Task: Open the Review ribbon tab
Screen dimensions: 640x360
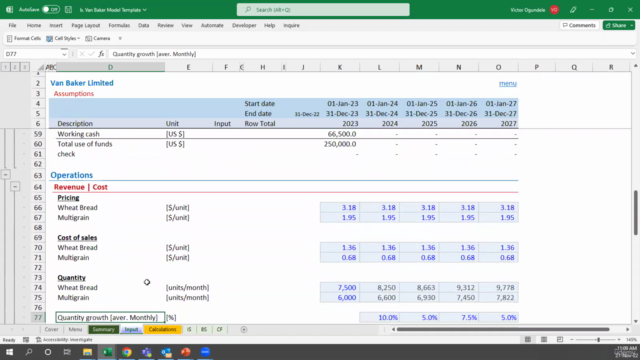Action: [165, 25]
